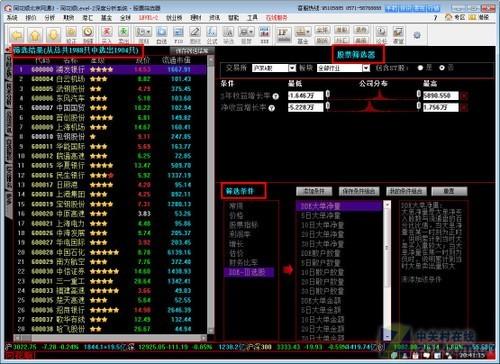Click the condition list scrollbar down arrow

coord(387,336)
